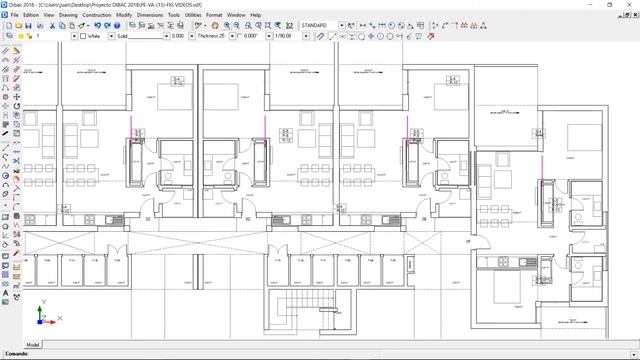Screen dimensions: 640x360
Task: Click the Pan hand icon
Action: click(x=215, y=26)
